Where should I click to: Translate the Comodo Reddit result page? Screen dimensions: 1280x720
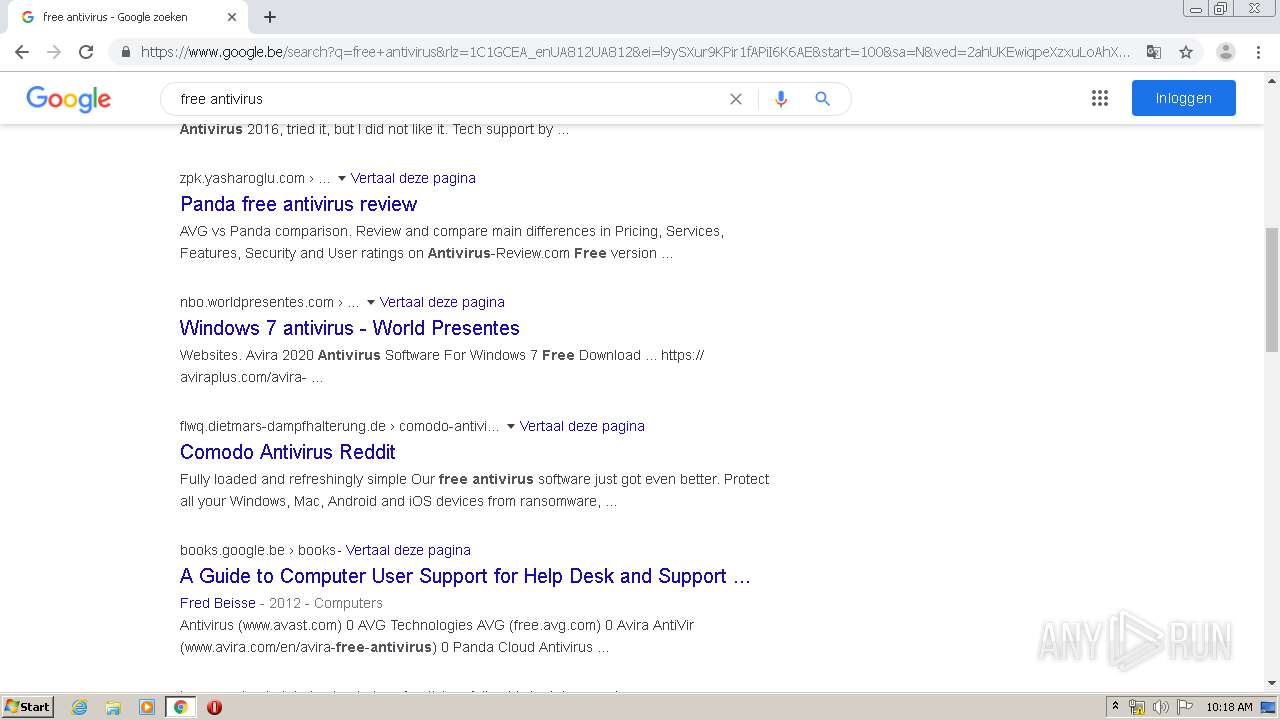582,426
